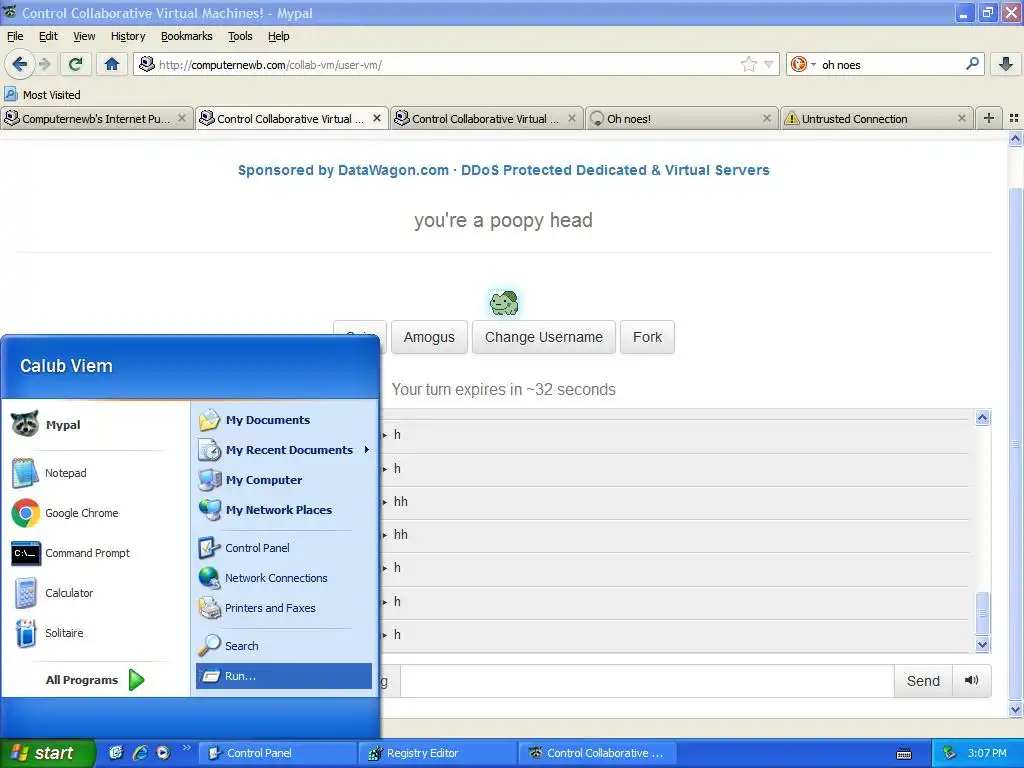Click the green turtle avatar image
1024x768 pixels.
coord(504,303)
